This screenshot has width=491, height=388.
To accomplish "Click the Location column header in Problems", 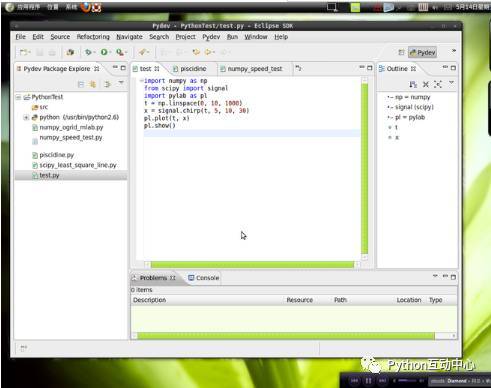I will [x=409, y=300].
